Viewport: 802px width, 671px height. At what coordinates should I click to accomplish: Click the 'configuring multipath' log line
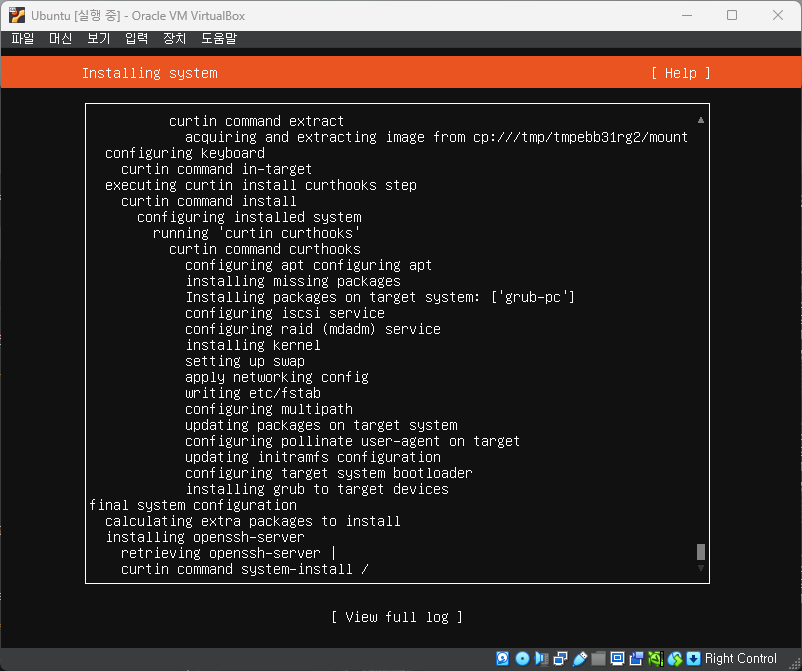pyautogui.click(x=269, y=409)
